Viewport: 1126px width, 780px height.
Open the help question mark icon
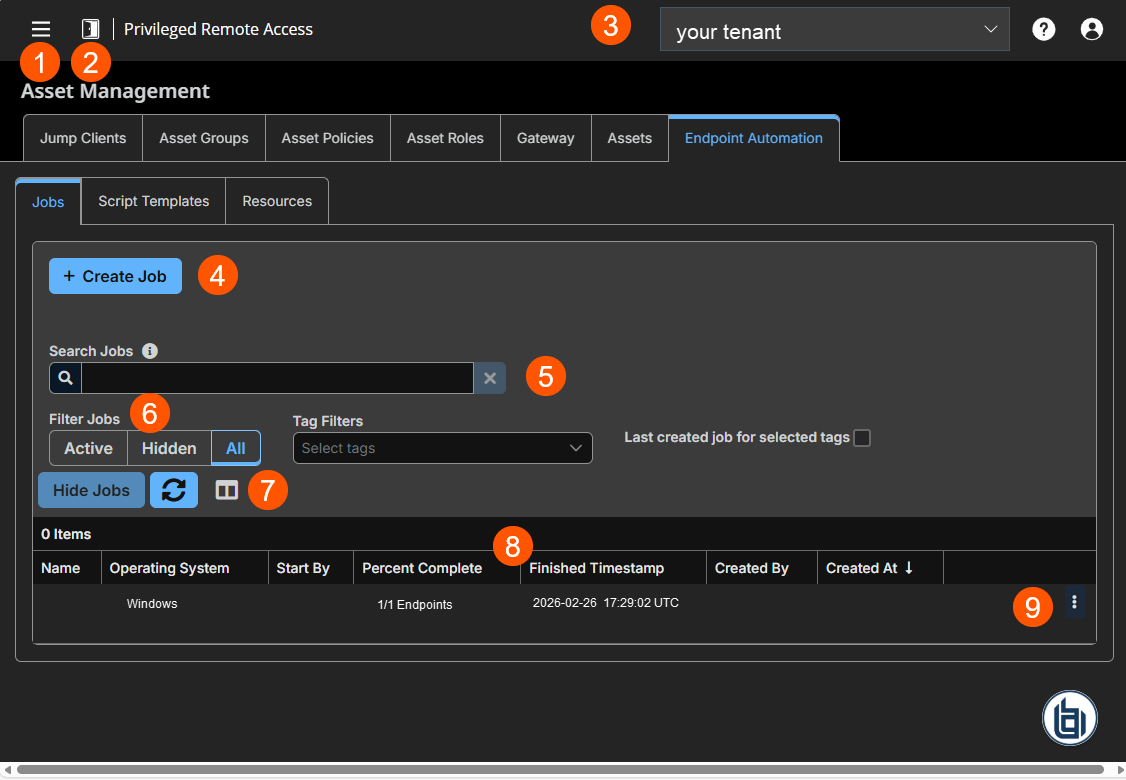[x=1043, y=29]
